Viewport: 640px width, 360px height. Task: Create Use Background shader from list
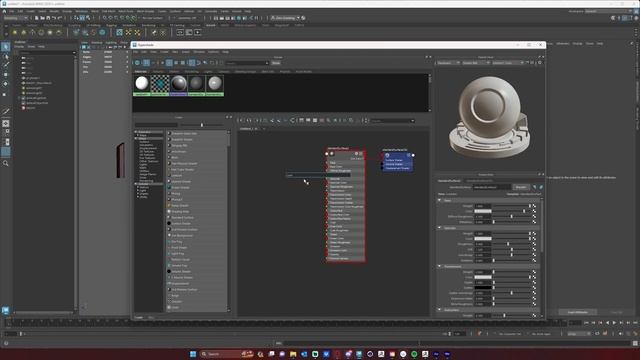point(182,236)
